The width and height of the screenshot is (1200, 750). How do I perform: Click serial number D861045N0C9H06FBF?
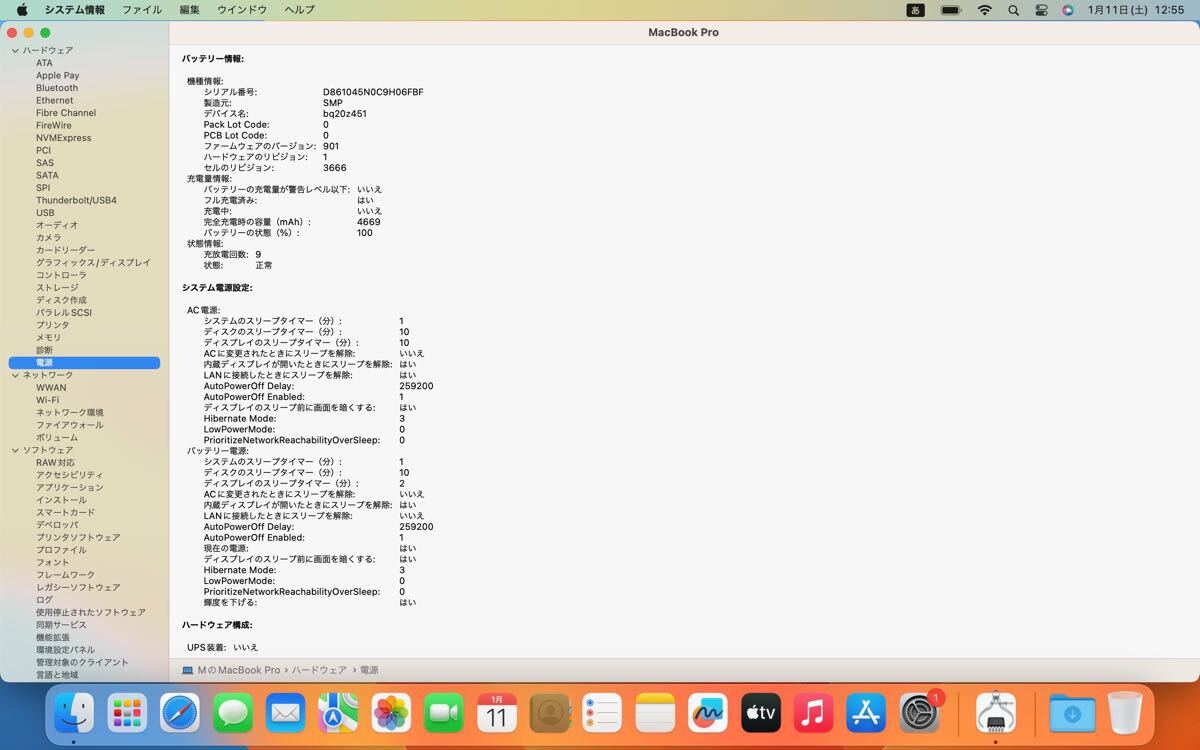pos(373,92)
